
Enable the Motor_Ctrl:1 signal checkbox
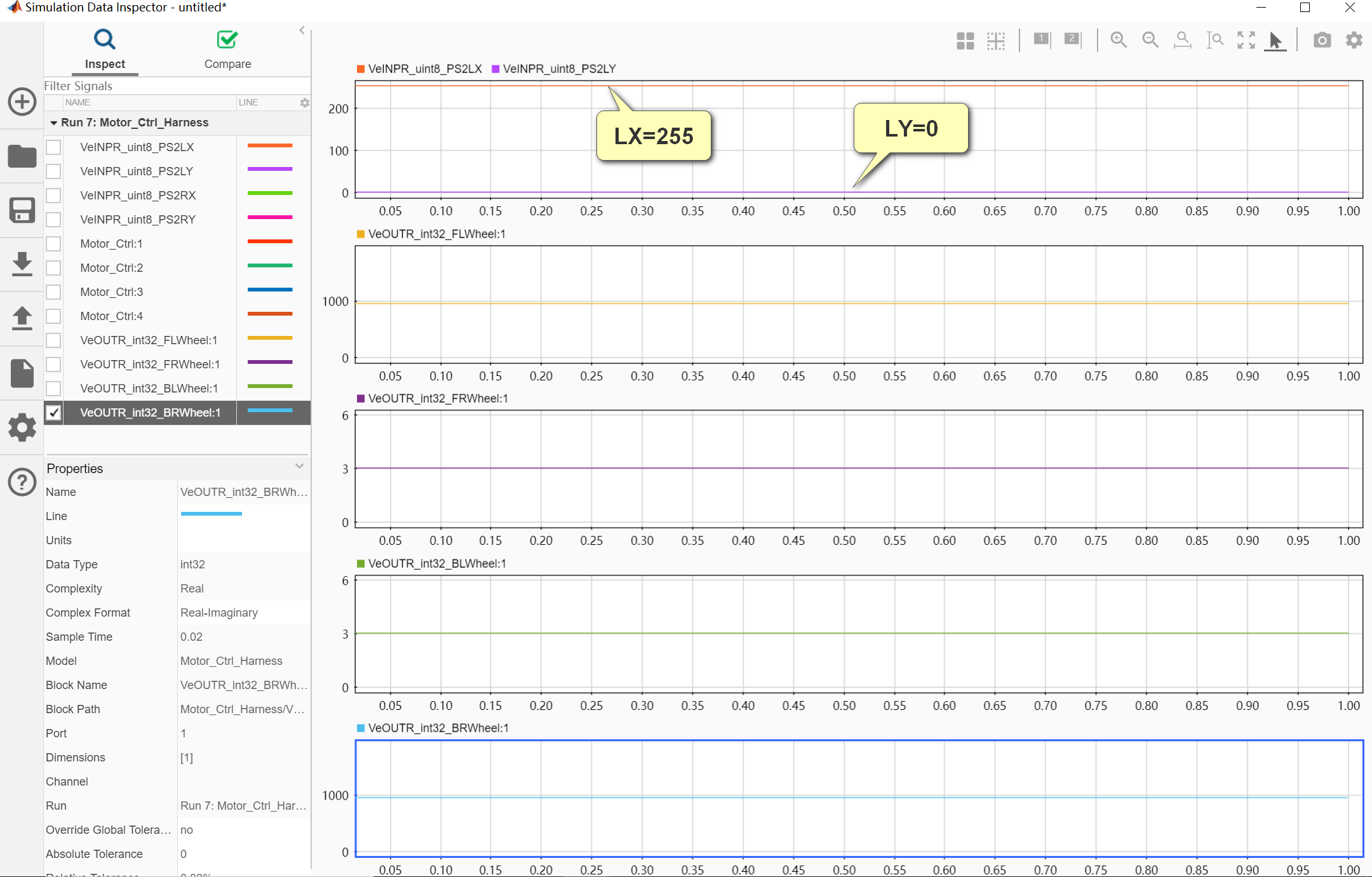point(54,244)
